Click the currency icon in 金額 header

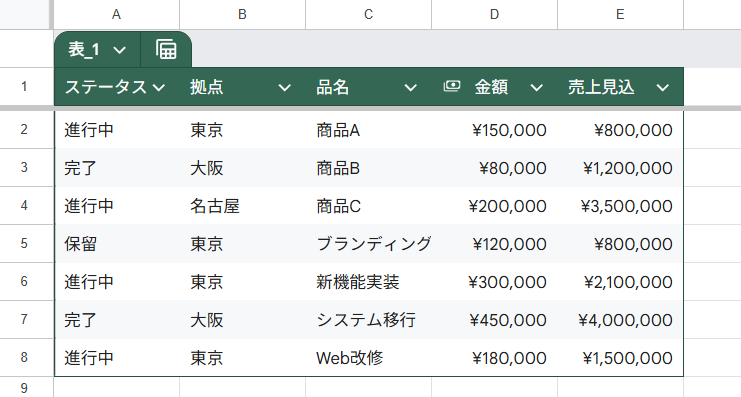coord(452,86)
